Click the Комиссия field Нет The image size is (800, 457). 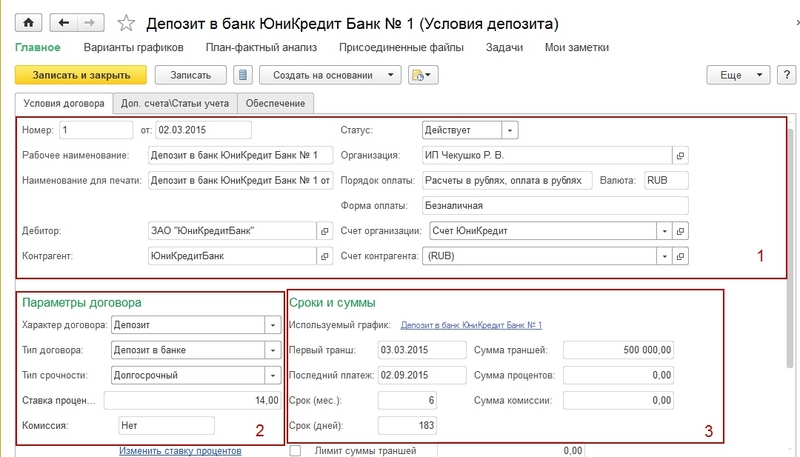(166, 425)
